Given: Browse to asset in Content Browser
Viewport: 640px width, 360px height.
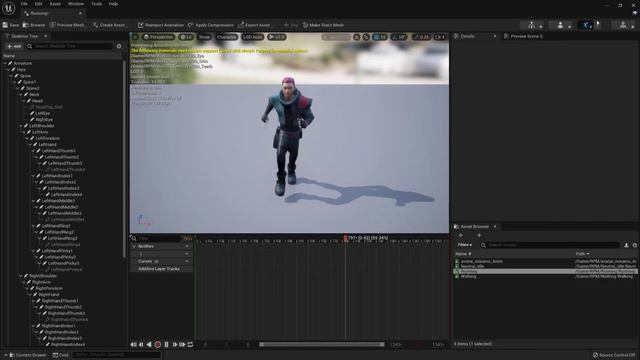Looking at the screenshot, I should click(x=34, y=25).
